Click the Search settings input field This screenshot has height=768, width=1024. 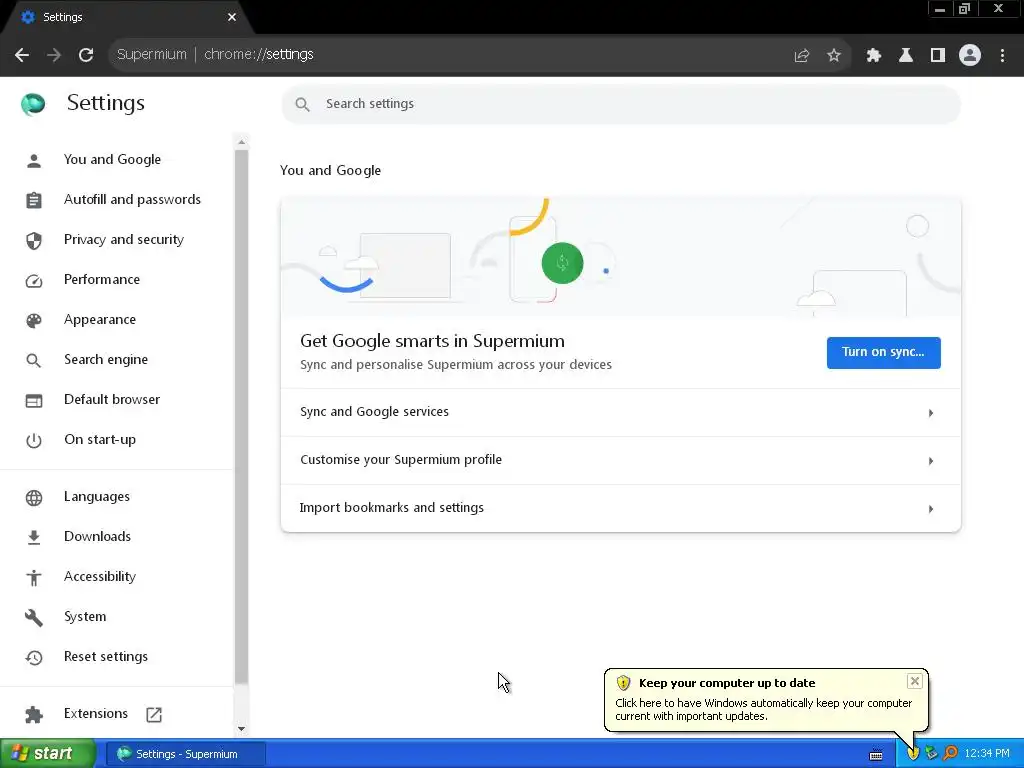[620, 104]
